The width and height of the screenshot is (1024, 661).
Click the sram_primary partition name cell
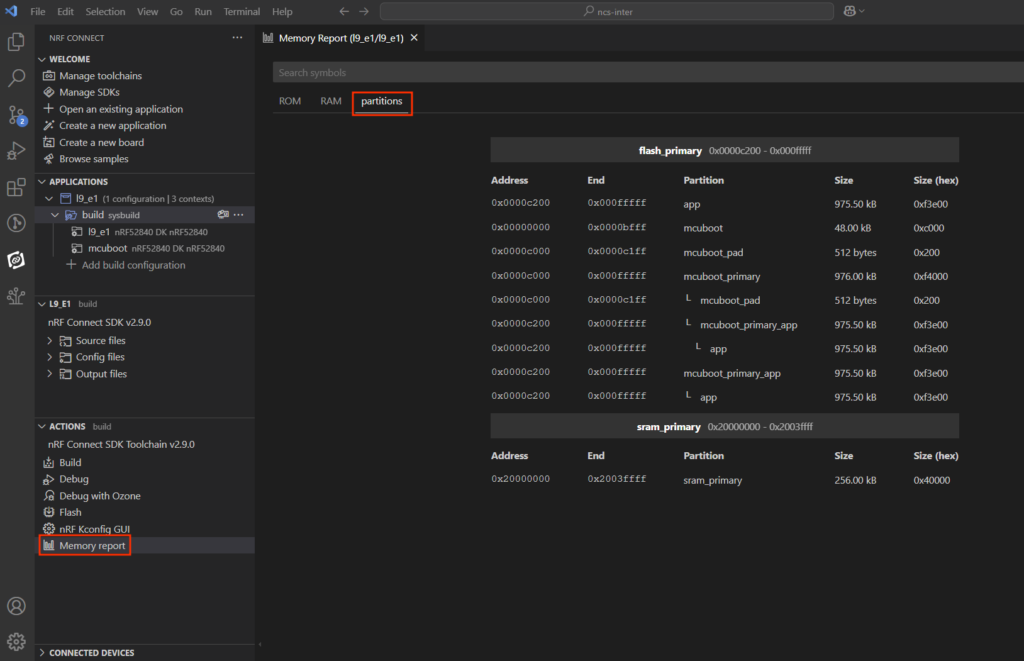pos(712,480)
